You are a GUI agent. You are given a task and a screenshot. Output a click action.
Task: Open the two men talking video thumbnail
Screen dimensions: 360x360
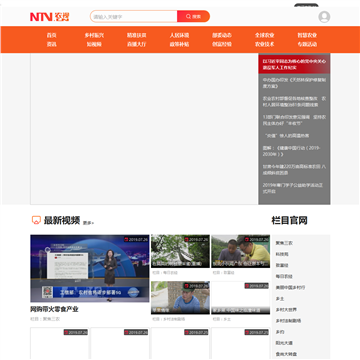(x=240, y=251)
